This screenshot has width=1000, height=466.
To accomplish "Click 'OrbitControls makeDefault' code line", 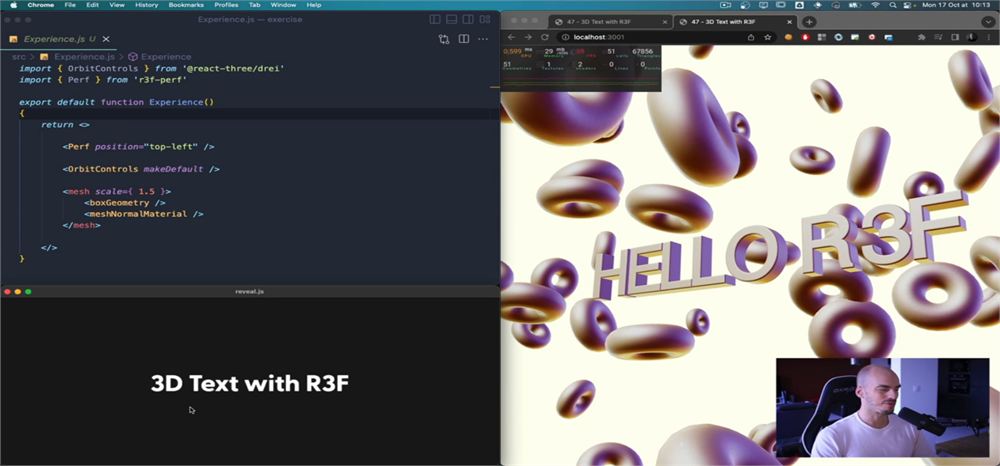I will [x=141, y=169].
